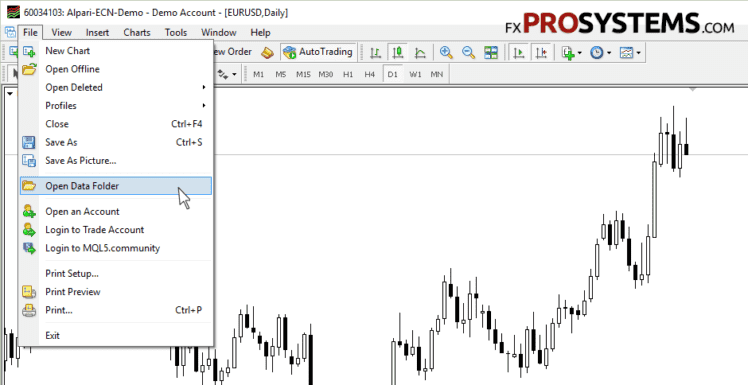Open the Charts menu
The height and width of the screenshot is (385, 748).
click(137, 32)
